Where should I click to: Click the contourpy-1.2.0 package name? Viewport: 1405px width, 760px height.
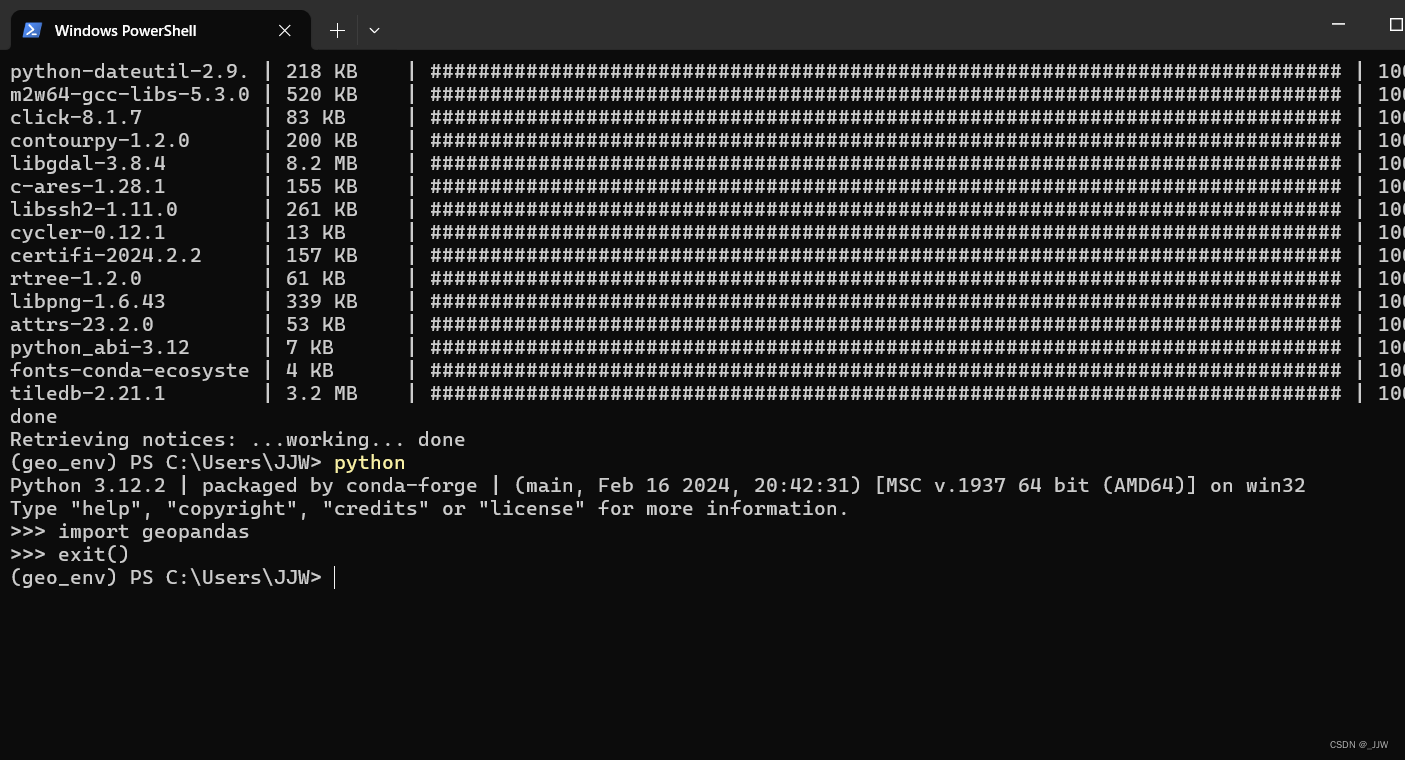[100, 140]
